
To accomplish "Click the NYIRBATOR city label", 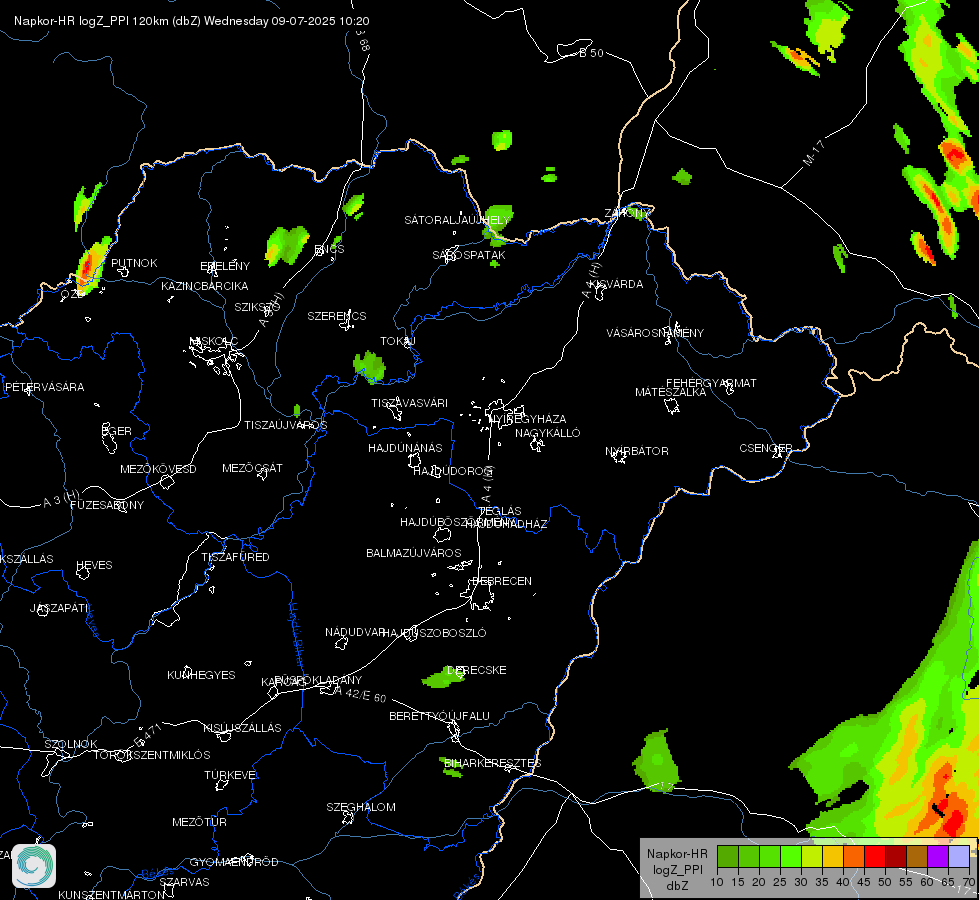I will tap(637, 451).
